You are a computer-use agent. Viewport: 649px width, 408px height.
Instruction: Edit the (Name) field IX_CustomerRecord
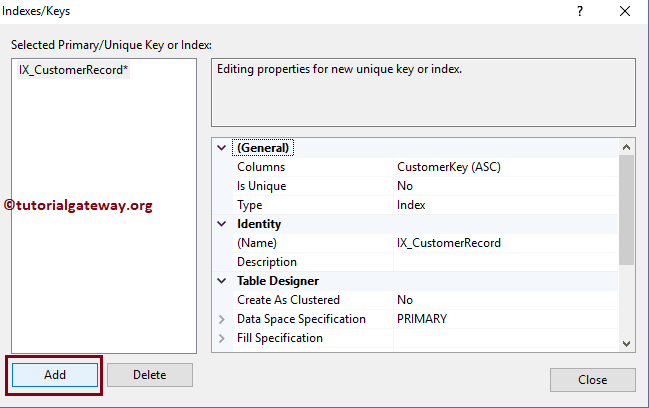(x=448, y=243)
